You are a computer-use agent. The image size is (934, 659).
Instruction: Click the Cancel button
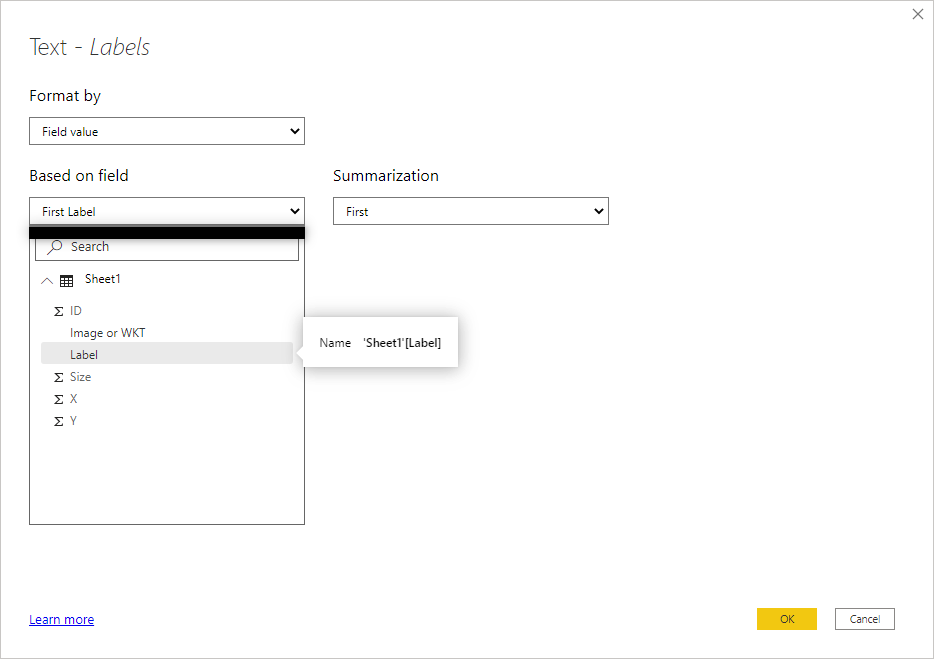[864, 619]
